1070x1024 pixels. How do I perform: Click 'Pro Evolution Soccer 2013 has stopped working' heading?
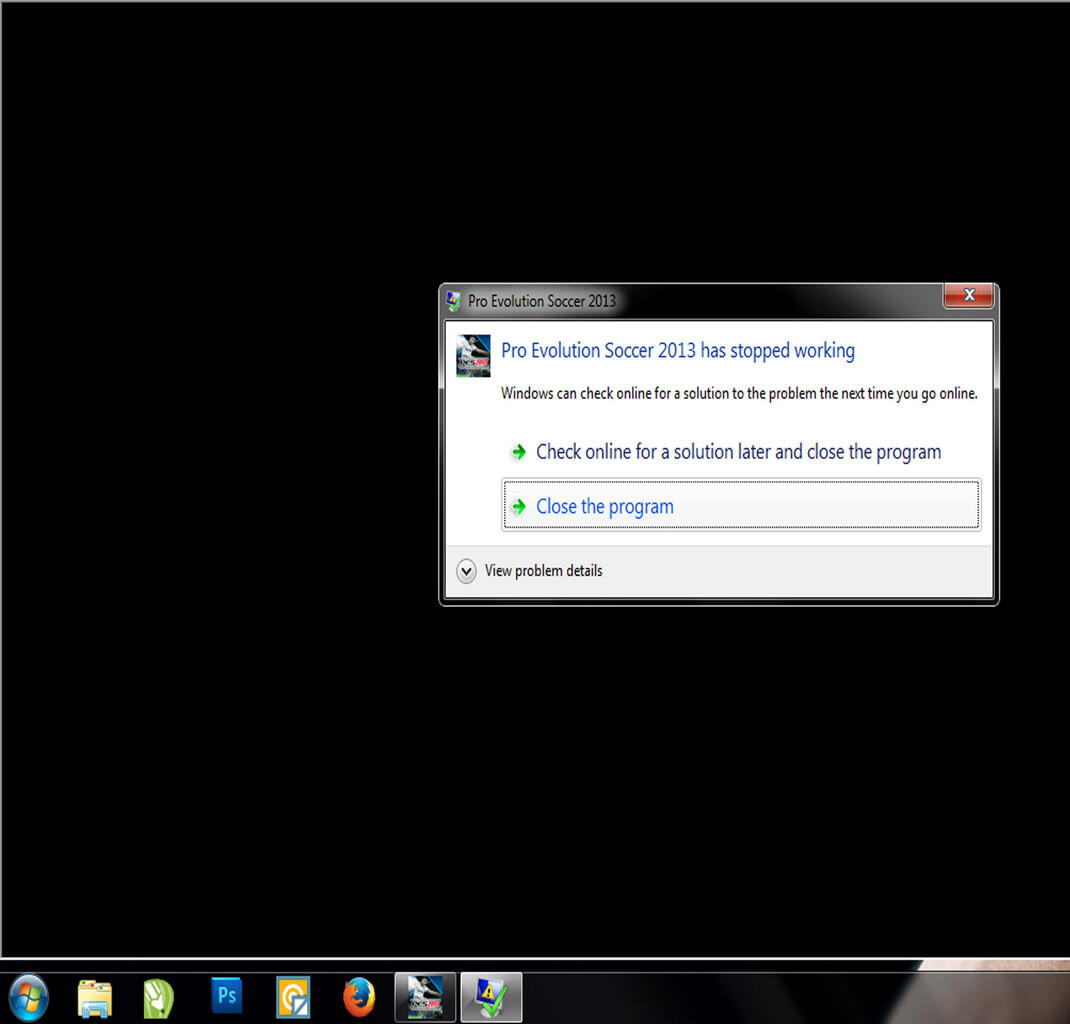click(x=678, y=351)
